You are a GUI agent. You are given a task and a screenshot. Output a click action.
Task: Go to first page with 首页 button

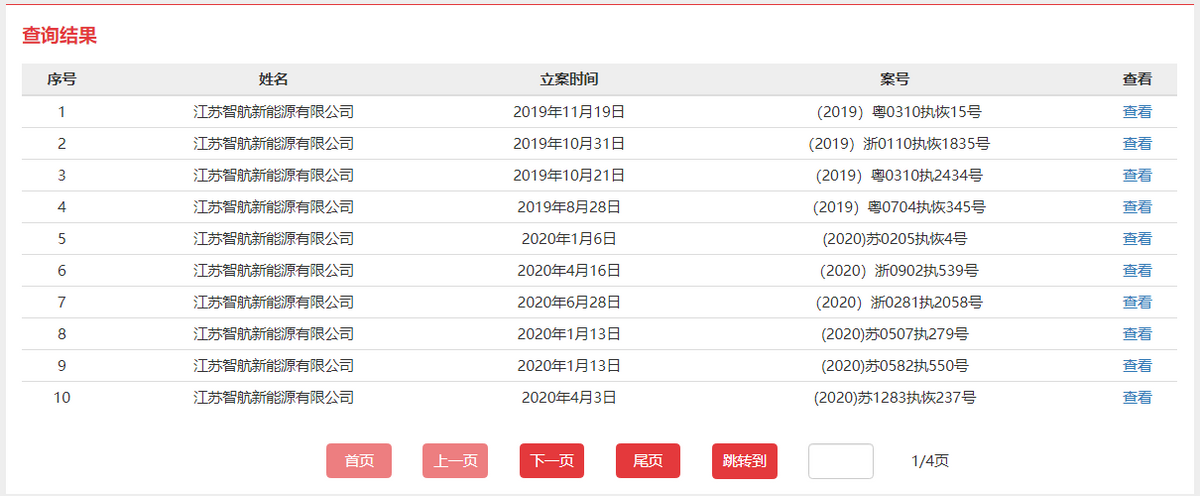[x=359, y=461]
